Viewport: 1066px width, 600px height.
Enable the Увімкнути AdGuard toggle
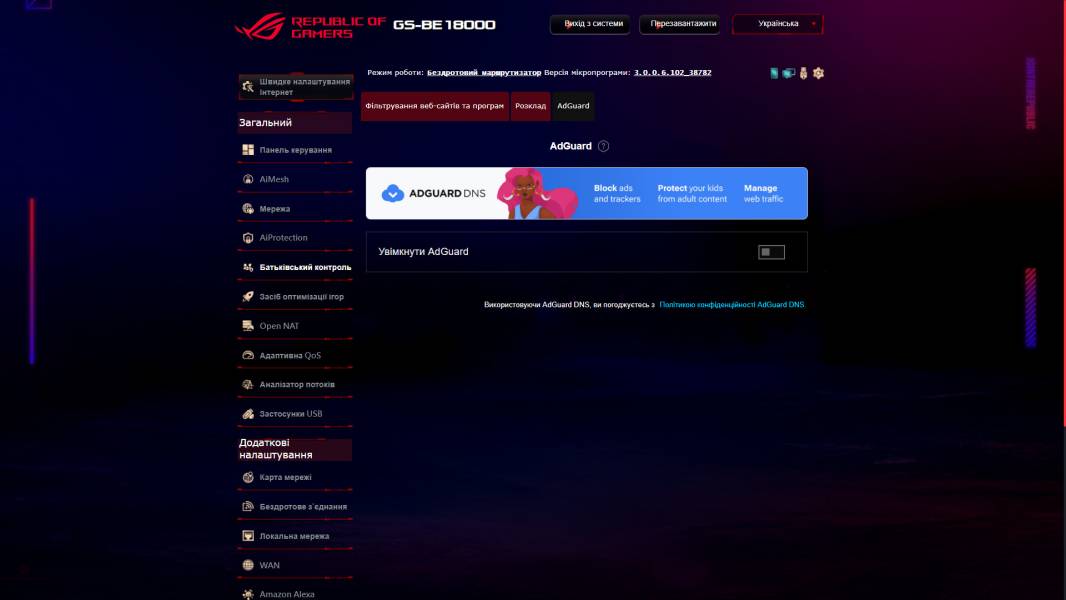772,251
